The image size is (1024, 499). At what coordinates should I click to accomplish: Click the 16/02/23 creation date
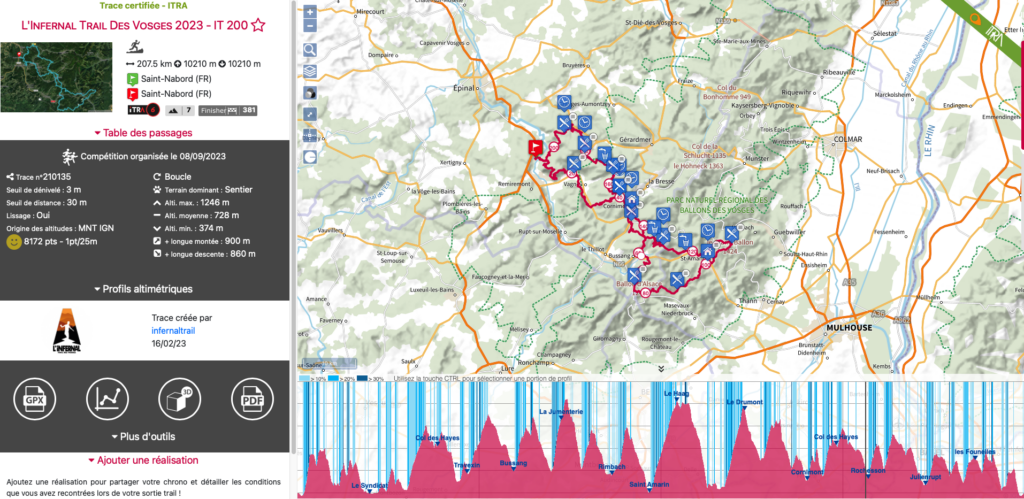tap(170, 342)
